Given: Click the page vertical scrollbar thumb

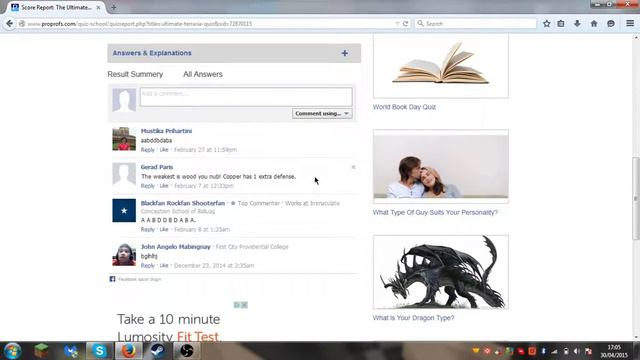Looking at the screenshot, I should [x=636, y=199].
